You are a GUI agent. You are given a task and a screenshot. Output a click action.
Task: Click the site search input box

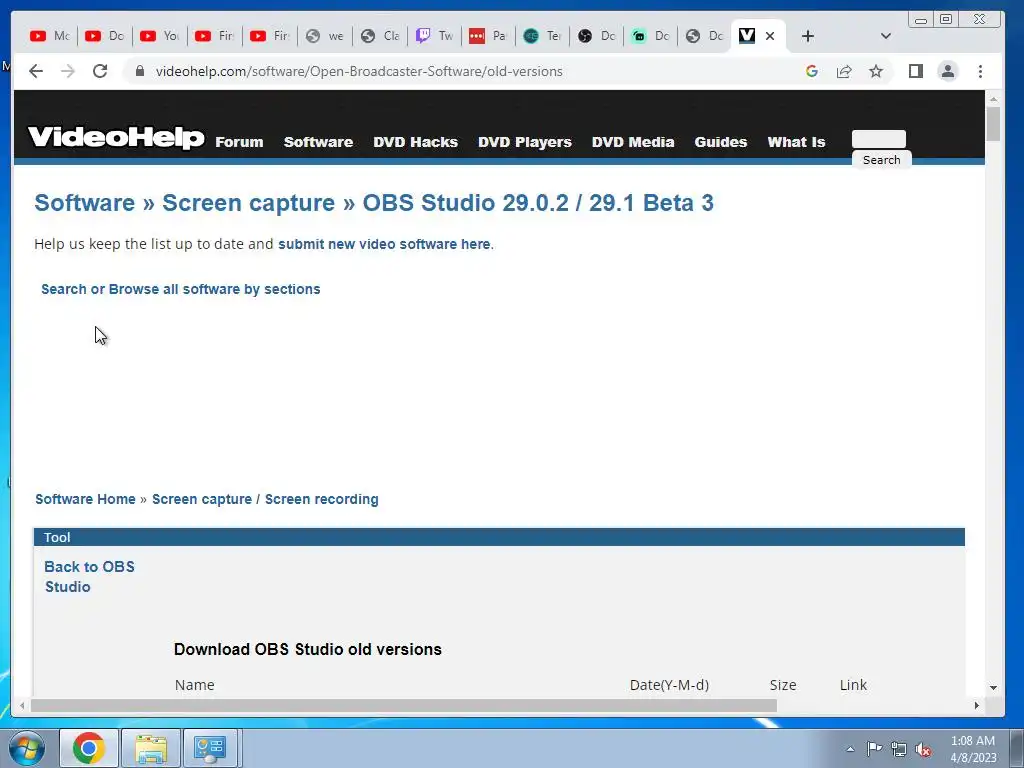point(878,138)
